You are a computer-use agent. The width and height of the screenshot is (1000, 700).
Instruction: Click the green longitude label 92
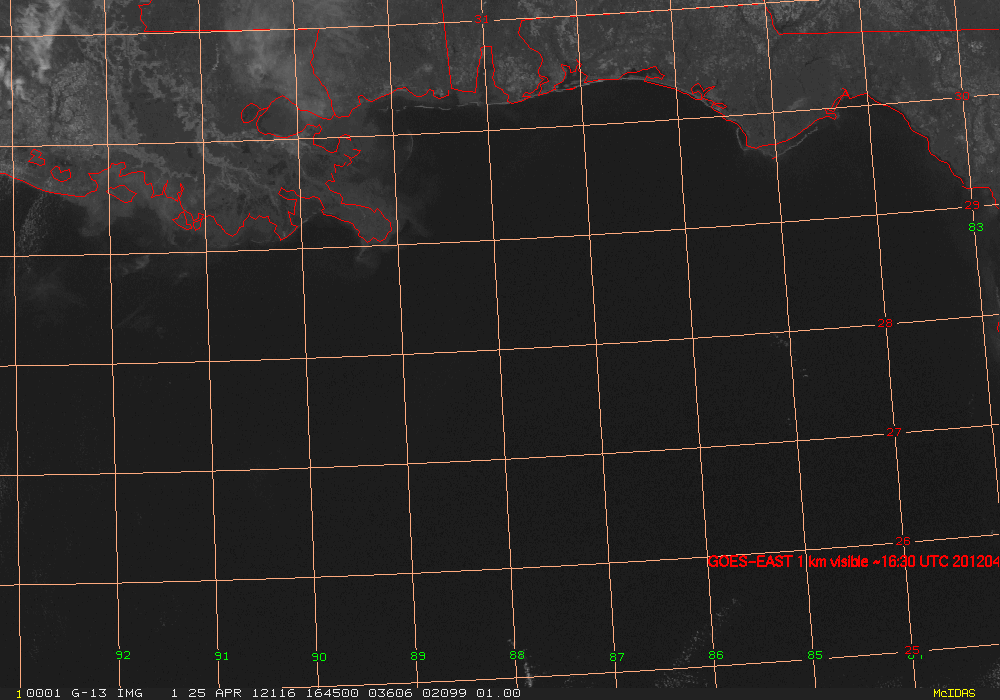123,655
